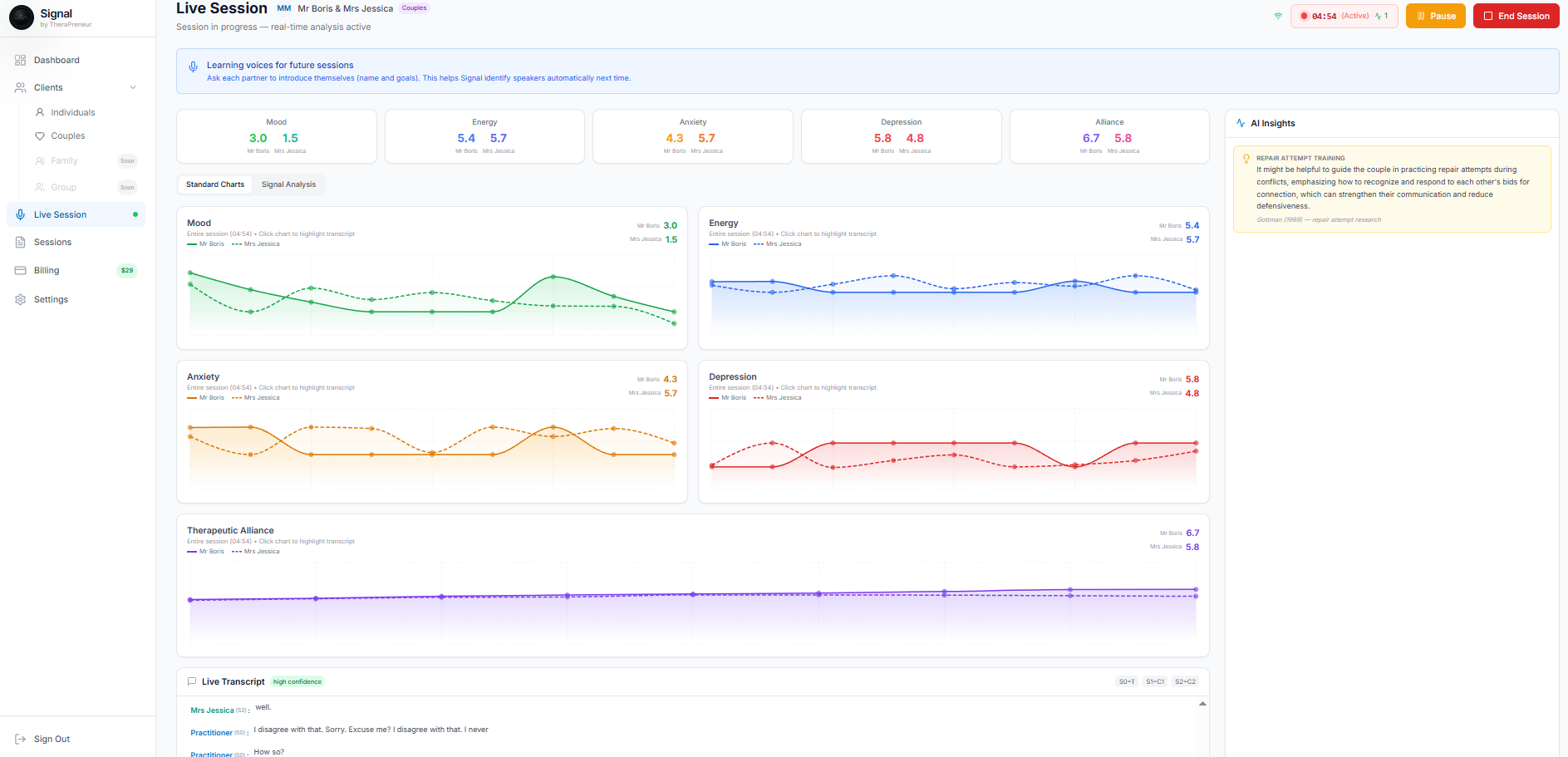This screenshot has height=757, width=1568.
Task: Click the green Wi-Fi connection status icon
Action: tap(1278, 16)
